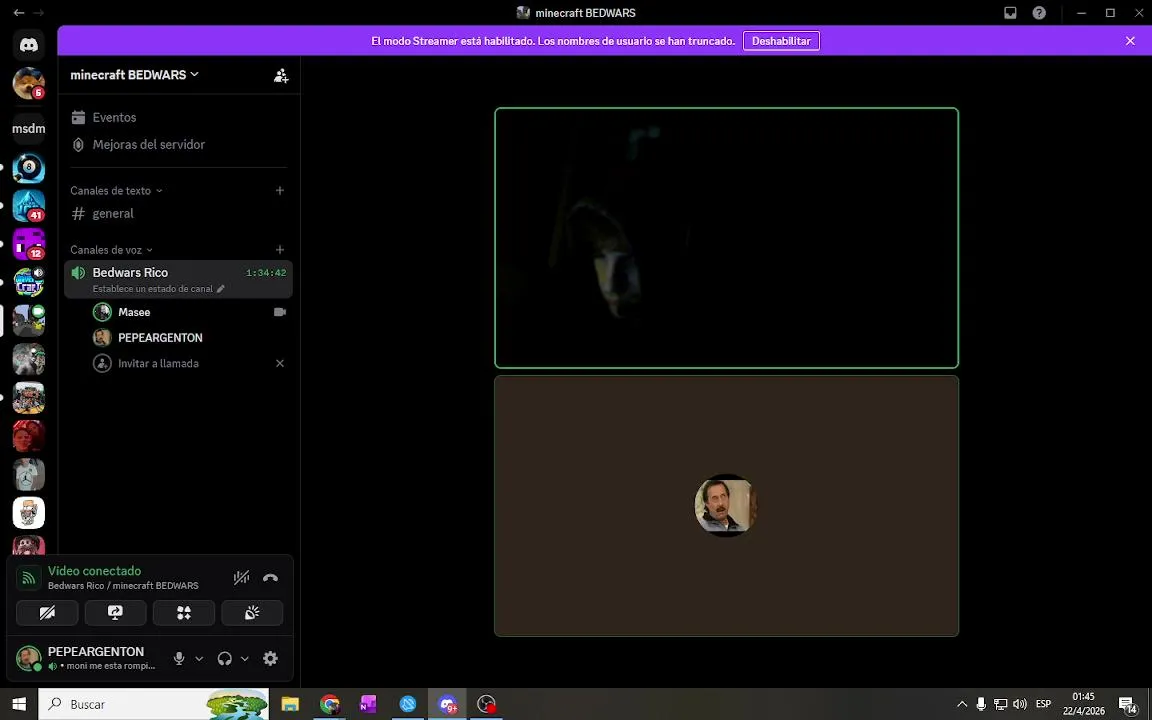
Task: Collapse Canales de texto category
Action: [x=116, y=190]
